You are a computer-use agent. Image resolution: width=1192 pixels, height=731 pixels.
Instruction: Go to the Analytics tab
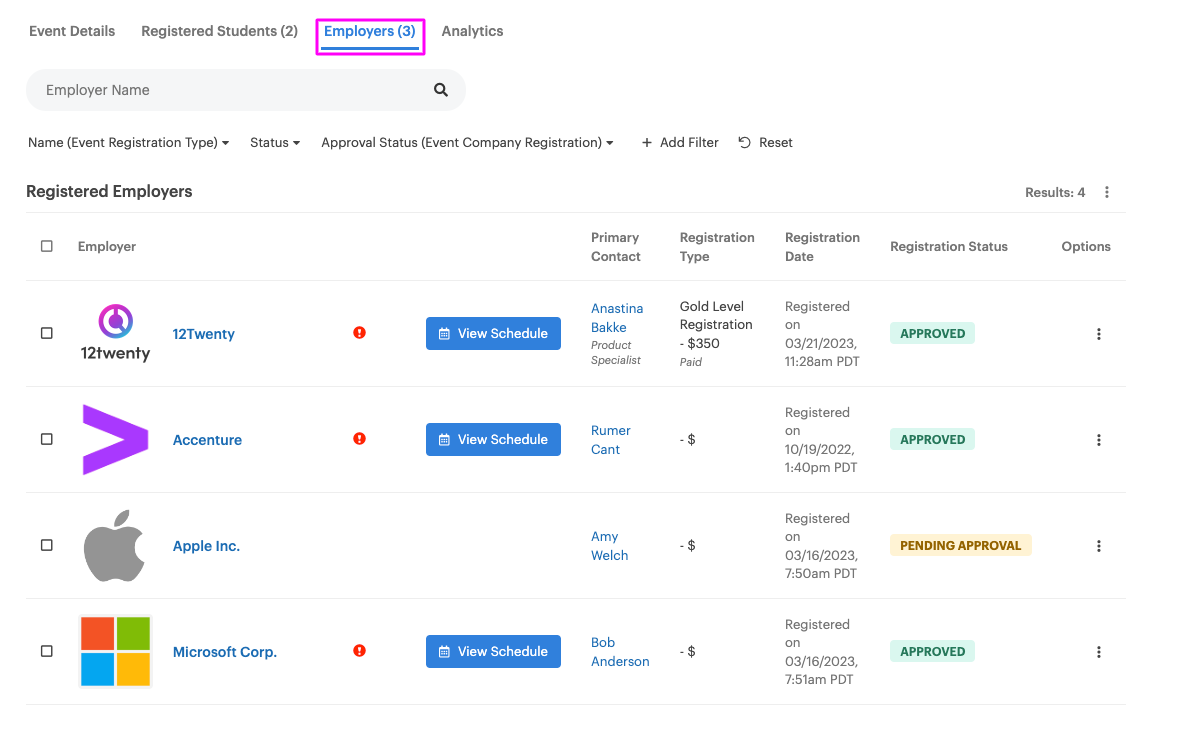pos(472,31)
